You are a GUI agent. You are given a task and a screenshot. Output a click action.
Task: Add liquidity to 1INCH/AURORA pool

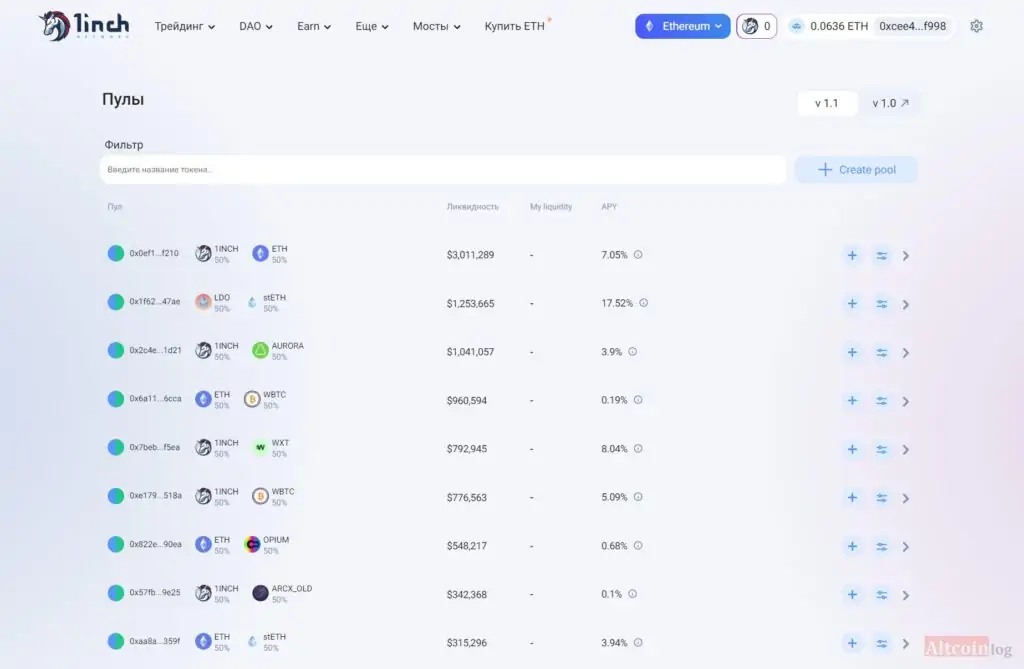point(852,353)
